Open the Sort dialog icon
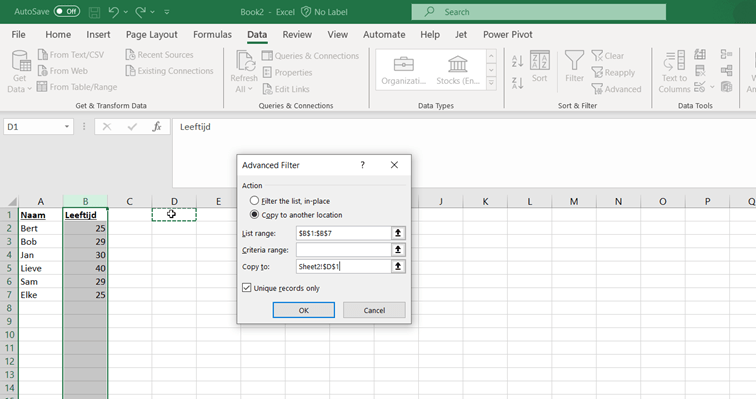The height and width of the screenshot is (399, 756). click(x=540, y=66)
